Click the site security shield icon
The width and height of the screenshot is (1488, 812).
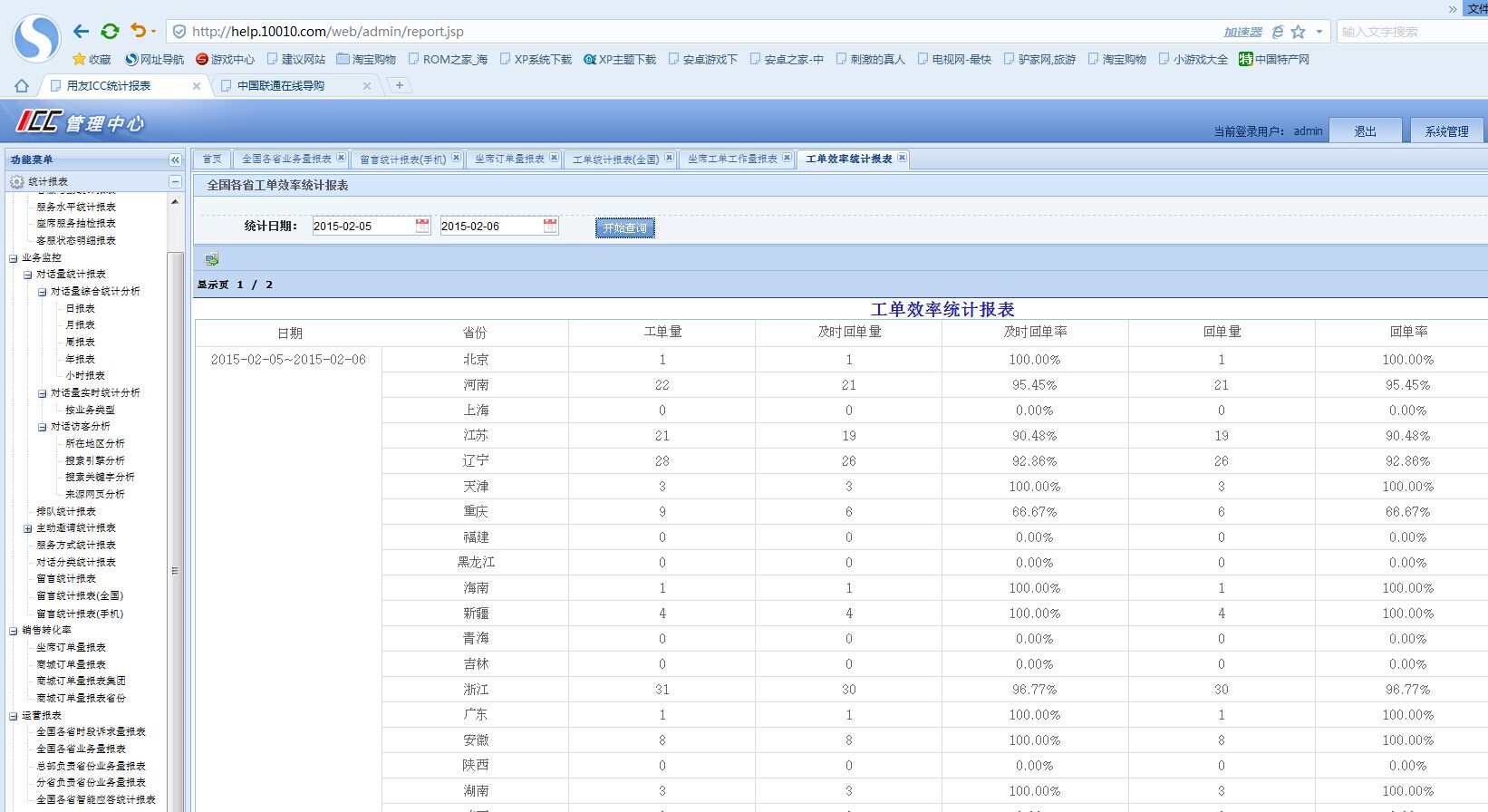point(179,32)
